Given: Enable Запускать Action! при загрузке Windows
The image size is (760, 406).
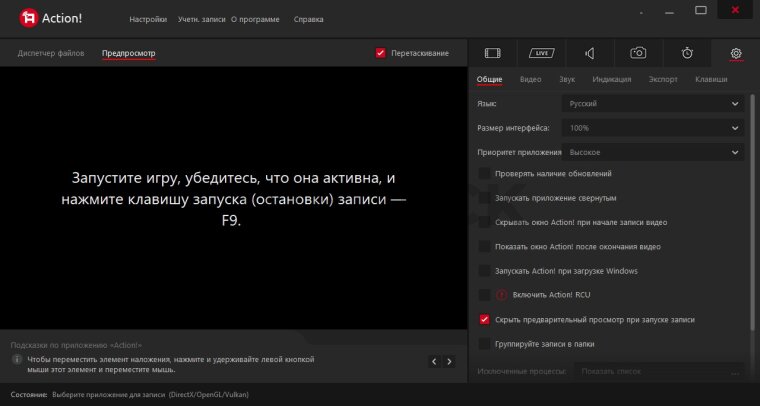Looking at the screenshot, I should 485,271.
